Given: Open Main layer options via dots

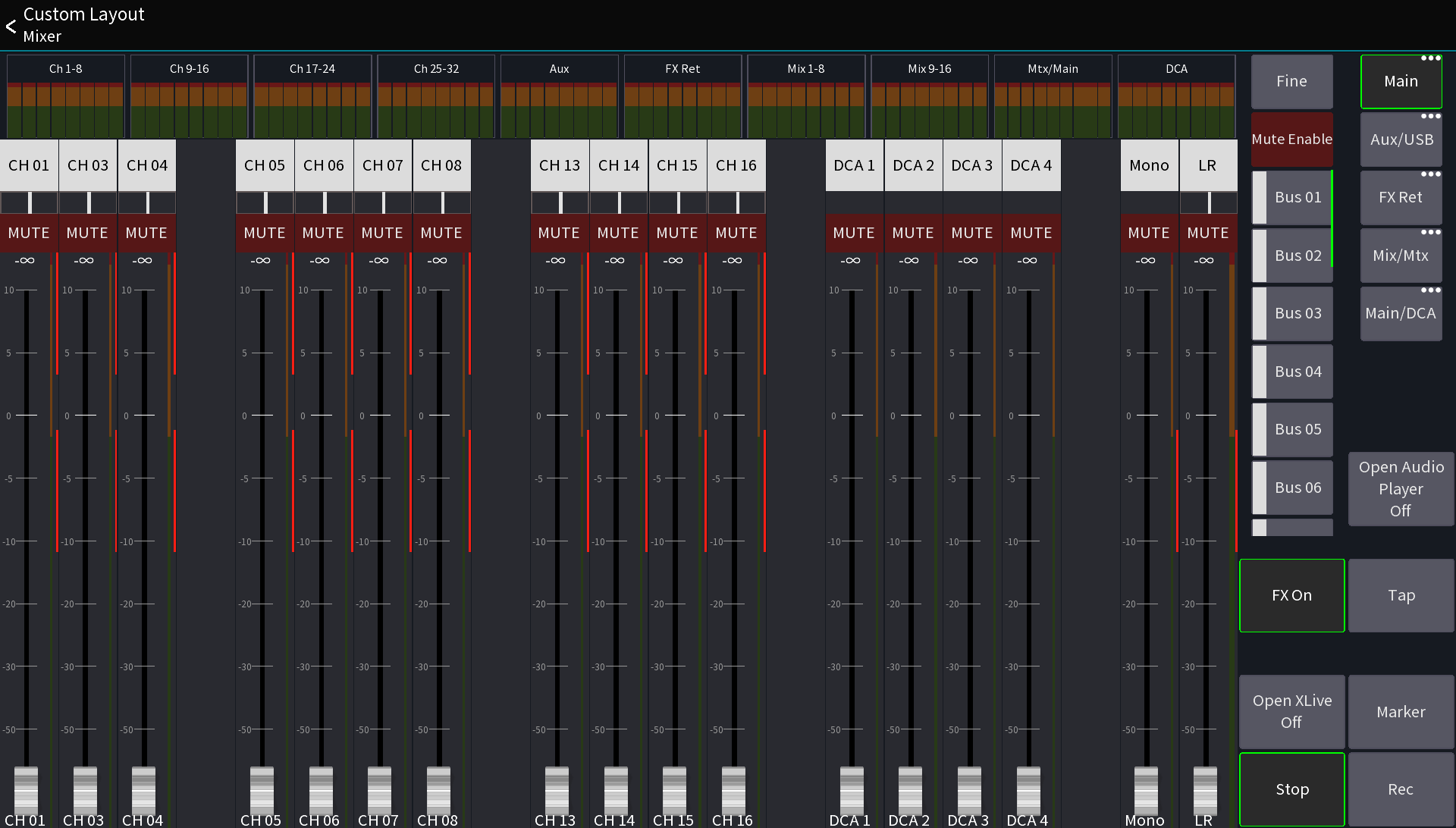Looking at the screenshot, I should pyautogui.click(x=1432, y=58).
